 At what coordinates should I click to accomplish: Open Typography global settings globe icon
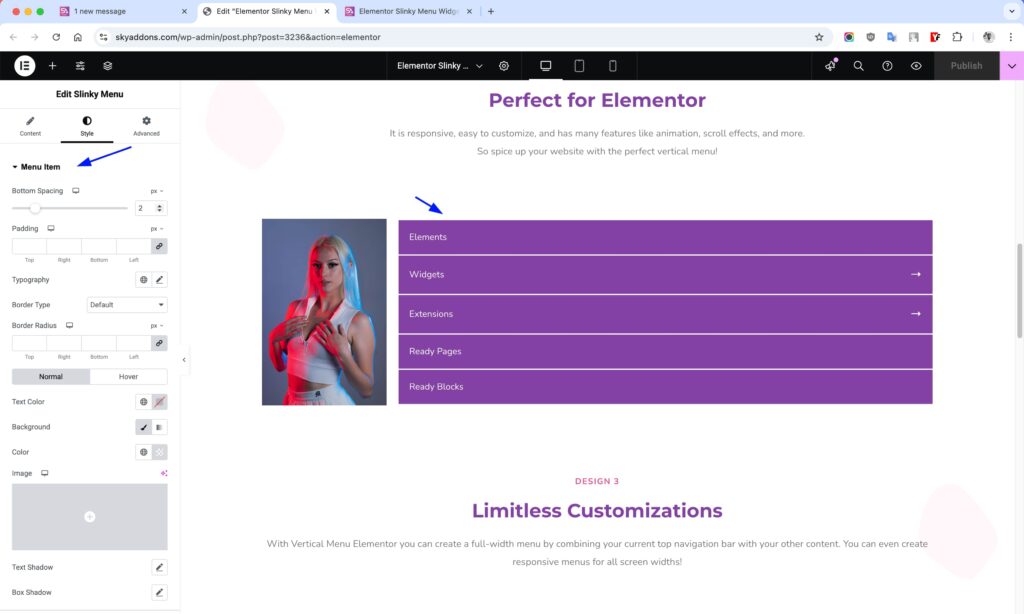(x=143, y=280)
